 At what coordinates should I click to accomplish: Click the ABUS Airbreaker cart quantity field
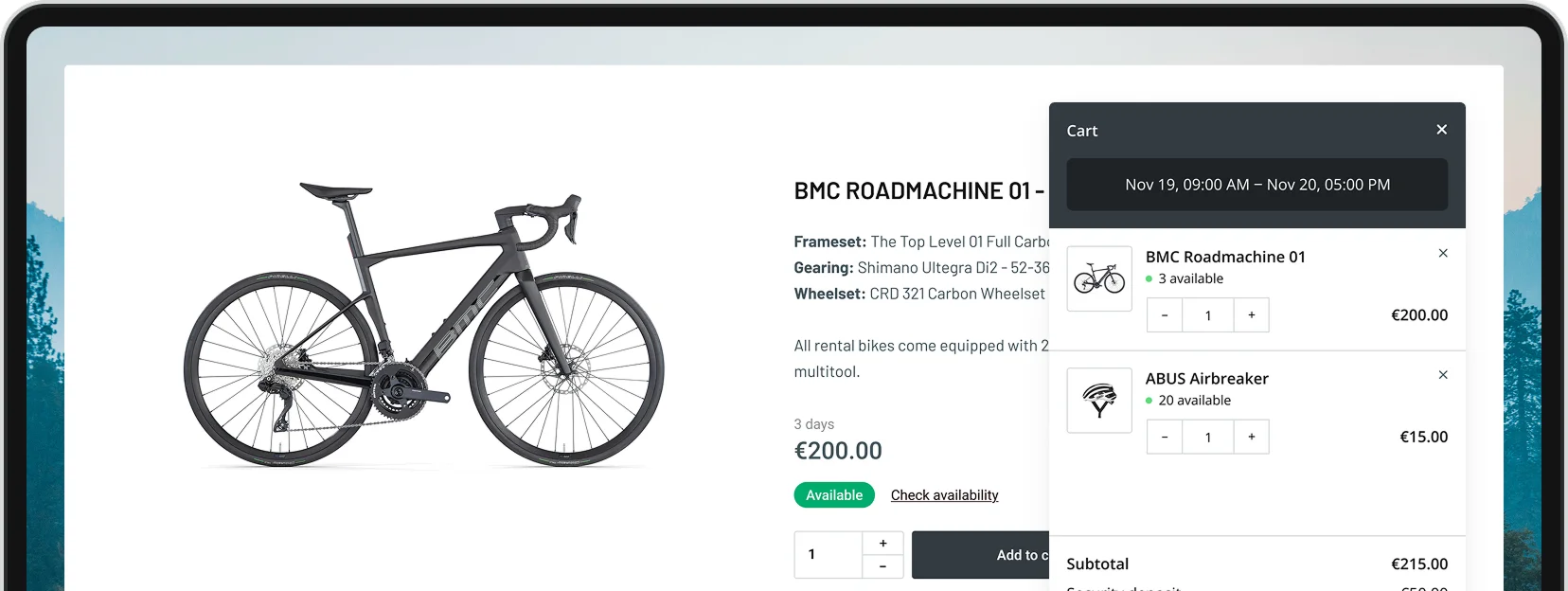[1207, 437]
